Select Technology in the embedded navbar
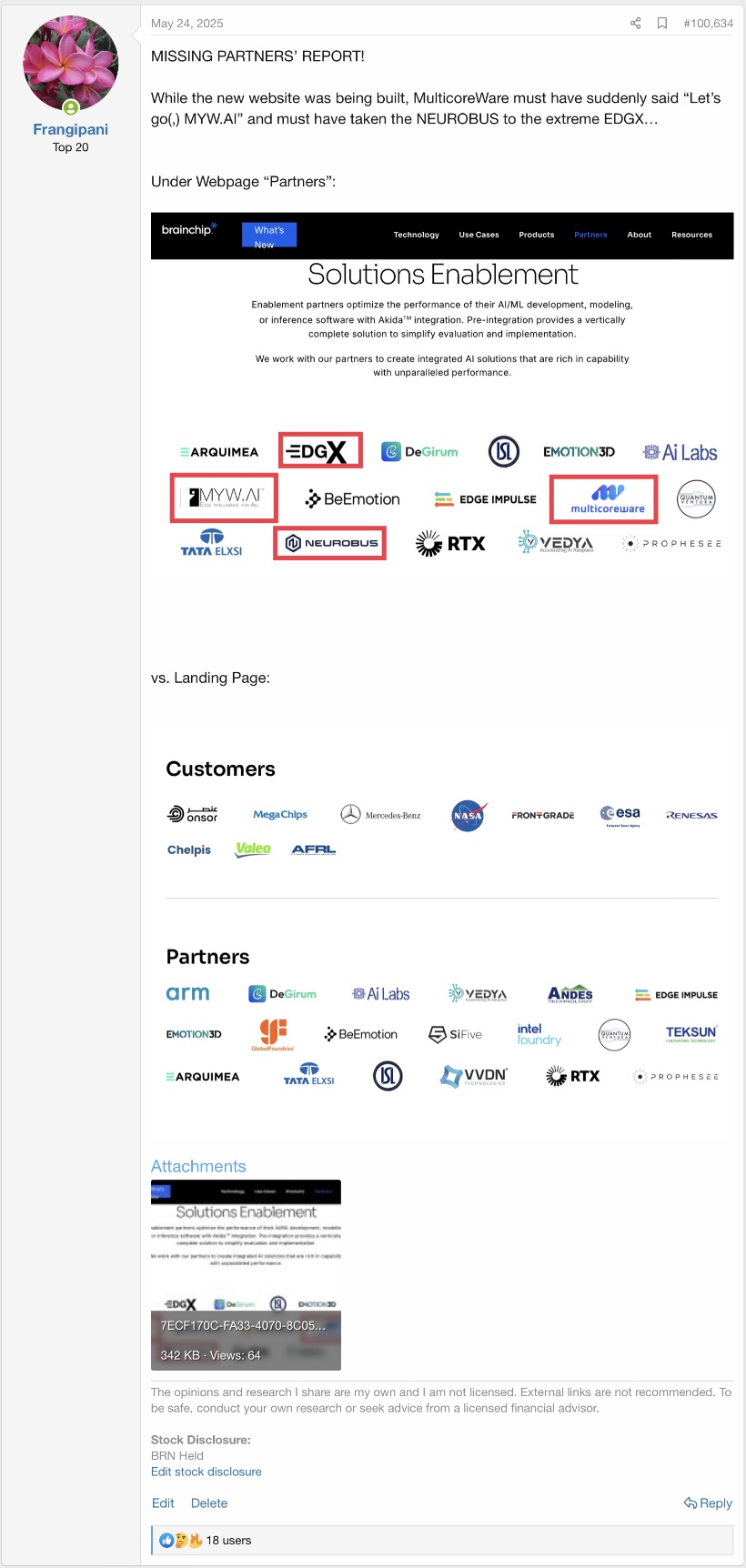 point(416,235)
